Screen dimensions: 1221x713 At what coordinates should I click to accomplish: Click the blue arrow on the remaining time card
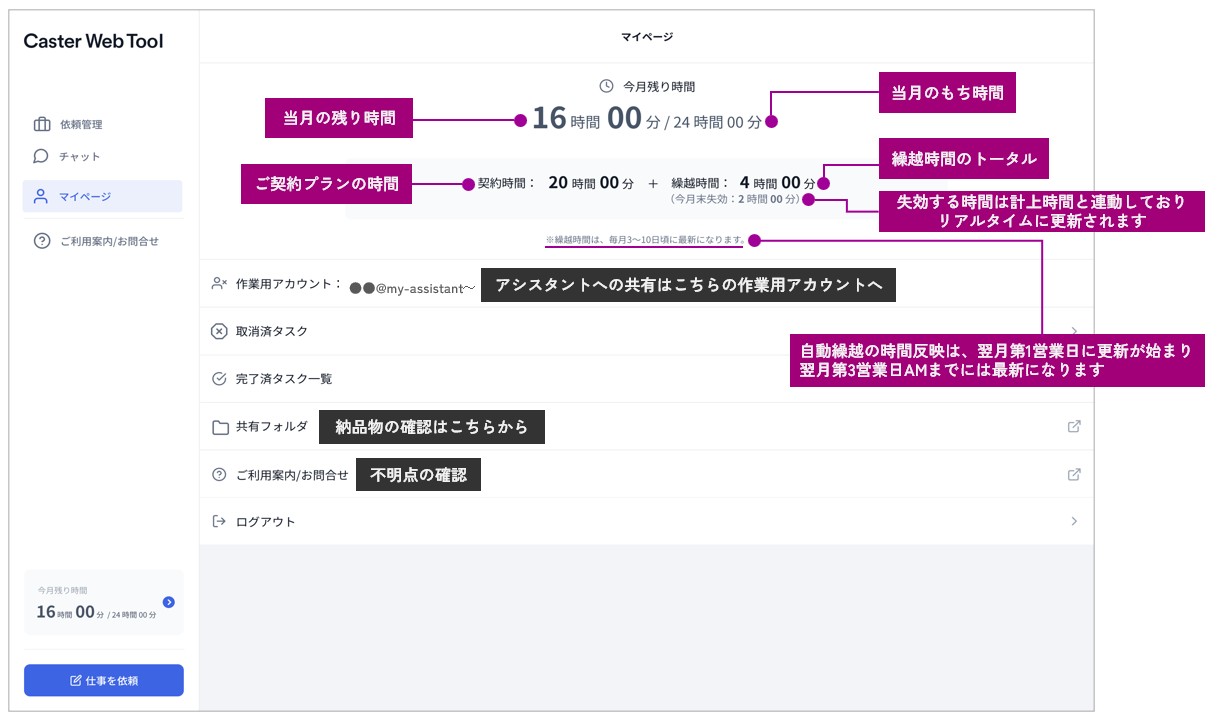pyautogui.click(x=168, y=602)
